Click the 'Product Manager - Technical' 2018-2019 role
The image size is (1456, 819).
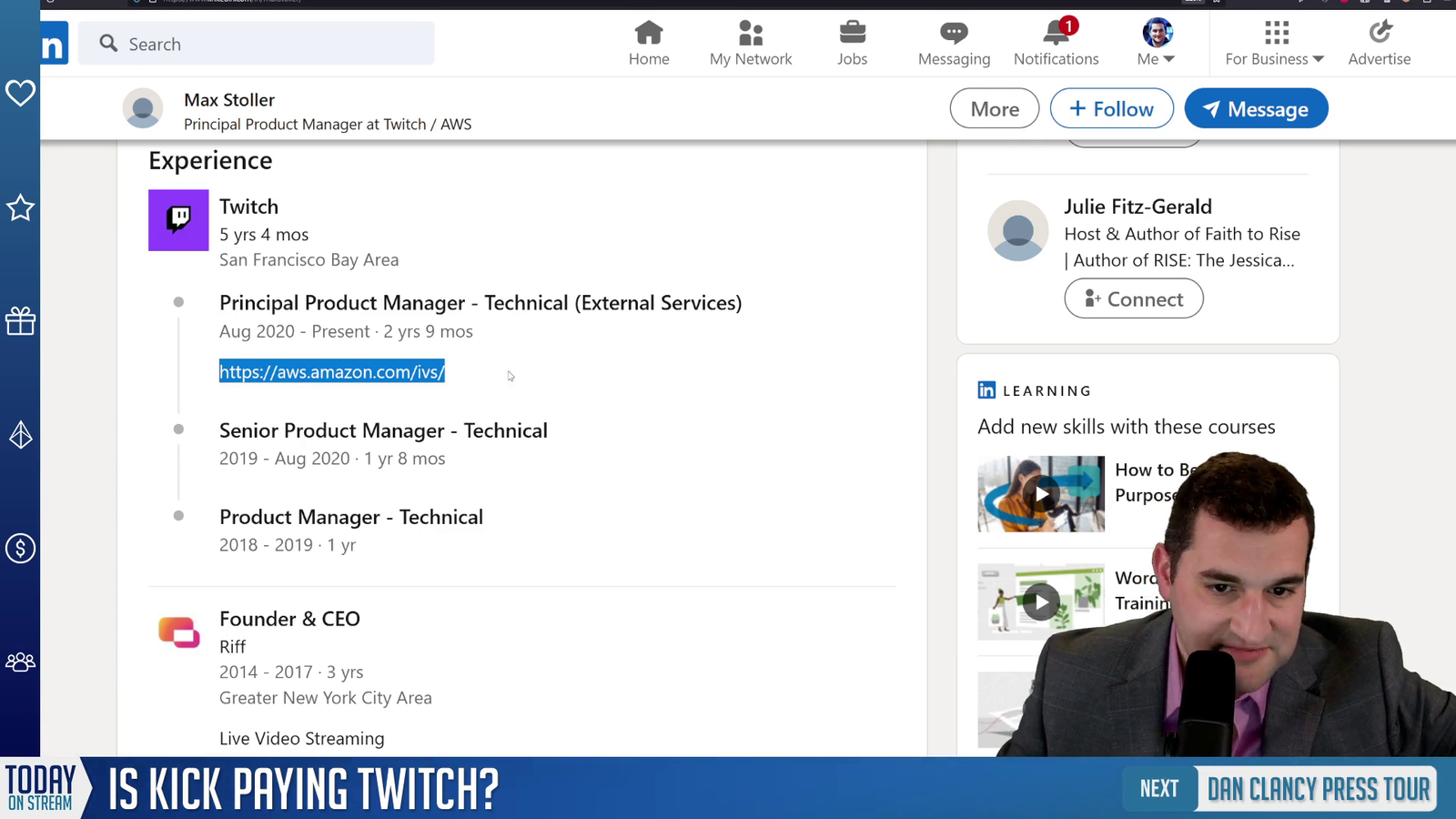[351, 517]
